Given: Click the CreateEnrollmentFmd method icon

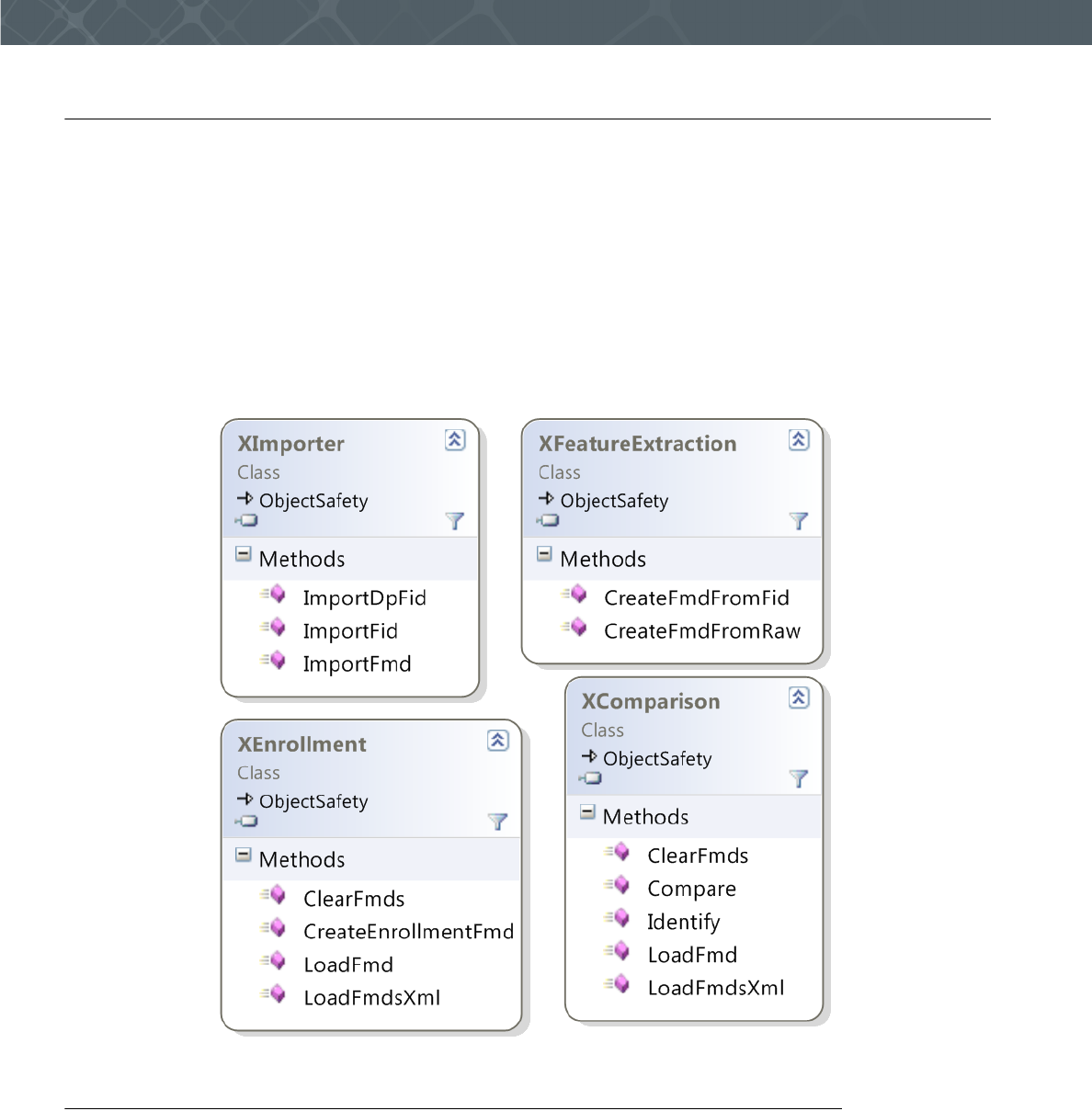Looking at the screenshot, I should (273, 928).
